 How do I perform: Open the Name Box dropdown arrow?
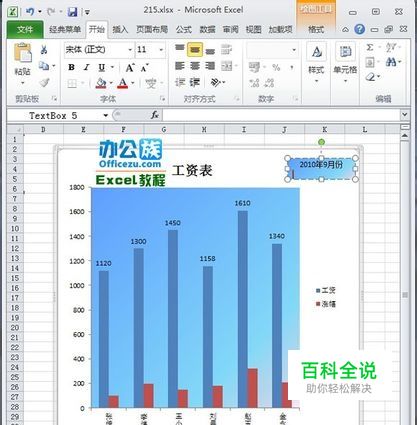coord(105,116)
